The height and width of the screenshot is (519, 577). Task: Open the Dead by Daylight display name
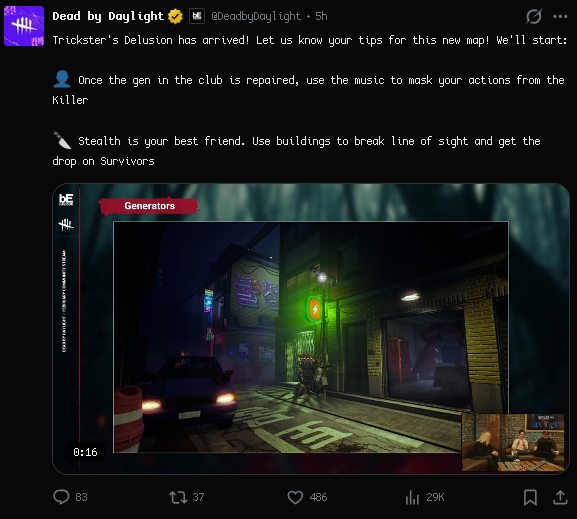coord(108,16)
